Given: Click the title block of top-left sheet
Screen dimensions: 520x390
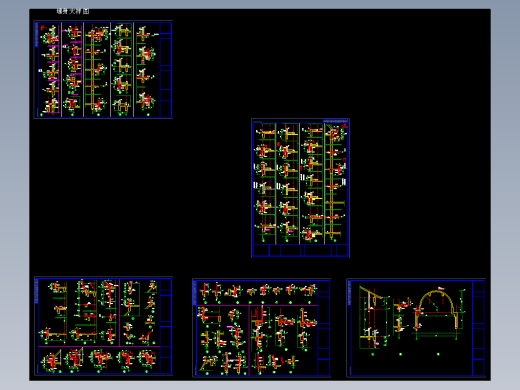Looking at the screenshot, I should pyautogui.click(x=166, y=69).
